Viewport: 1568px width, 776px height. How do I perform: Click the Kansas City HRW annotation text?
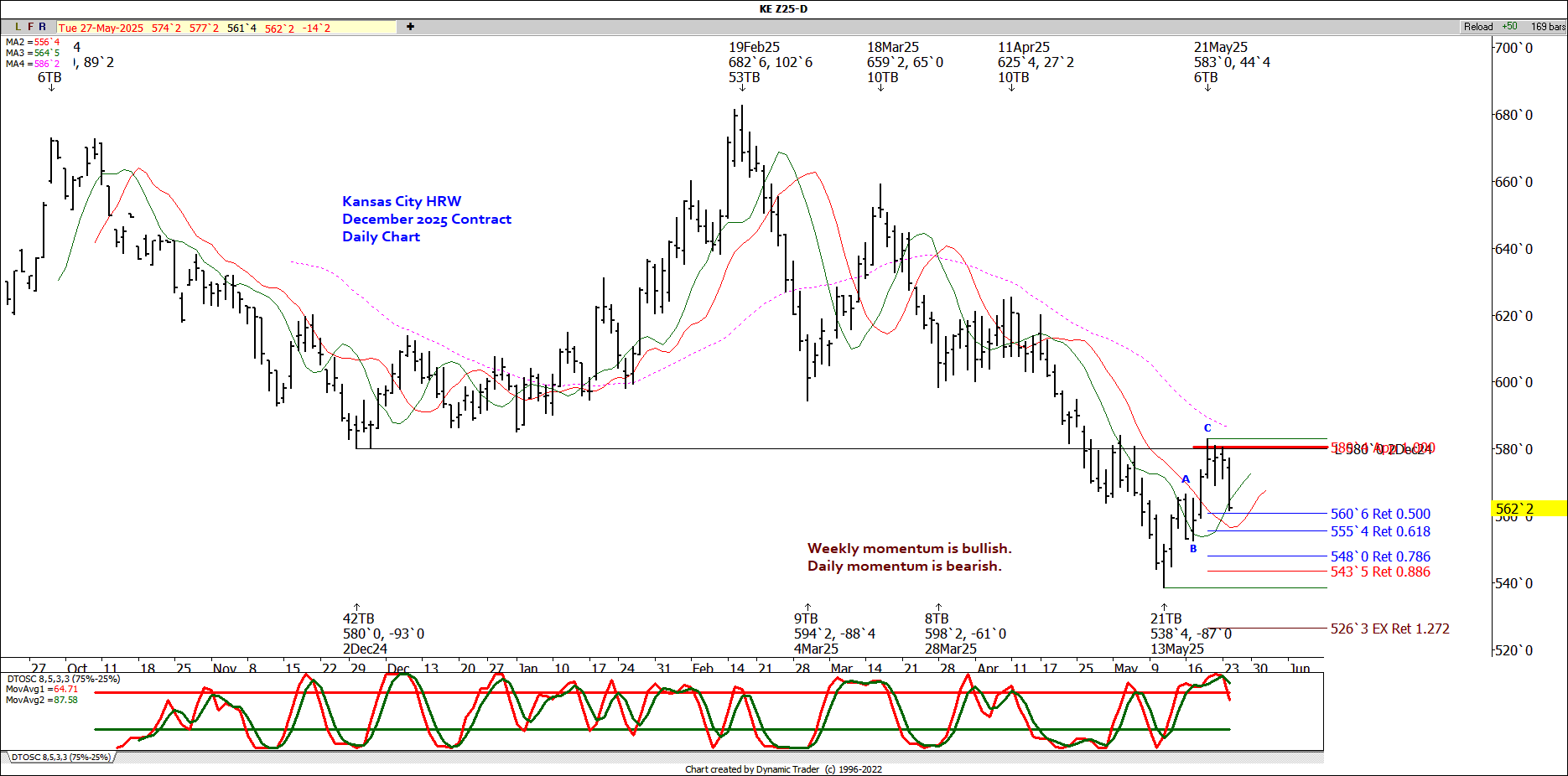pyautogui.click(x=402, y=201)
